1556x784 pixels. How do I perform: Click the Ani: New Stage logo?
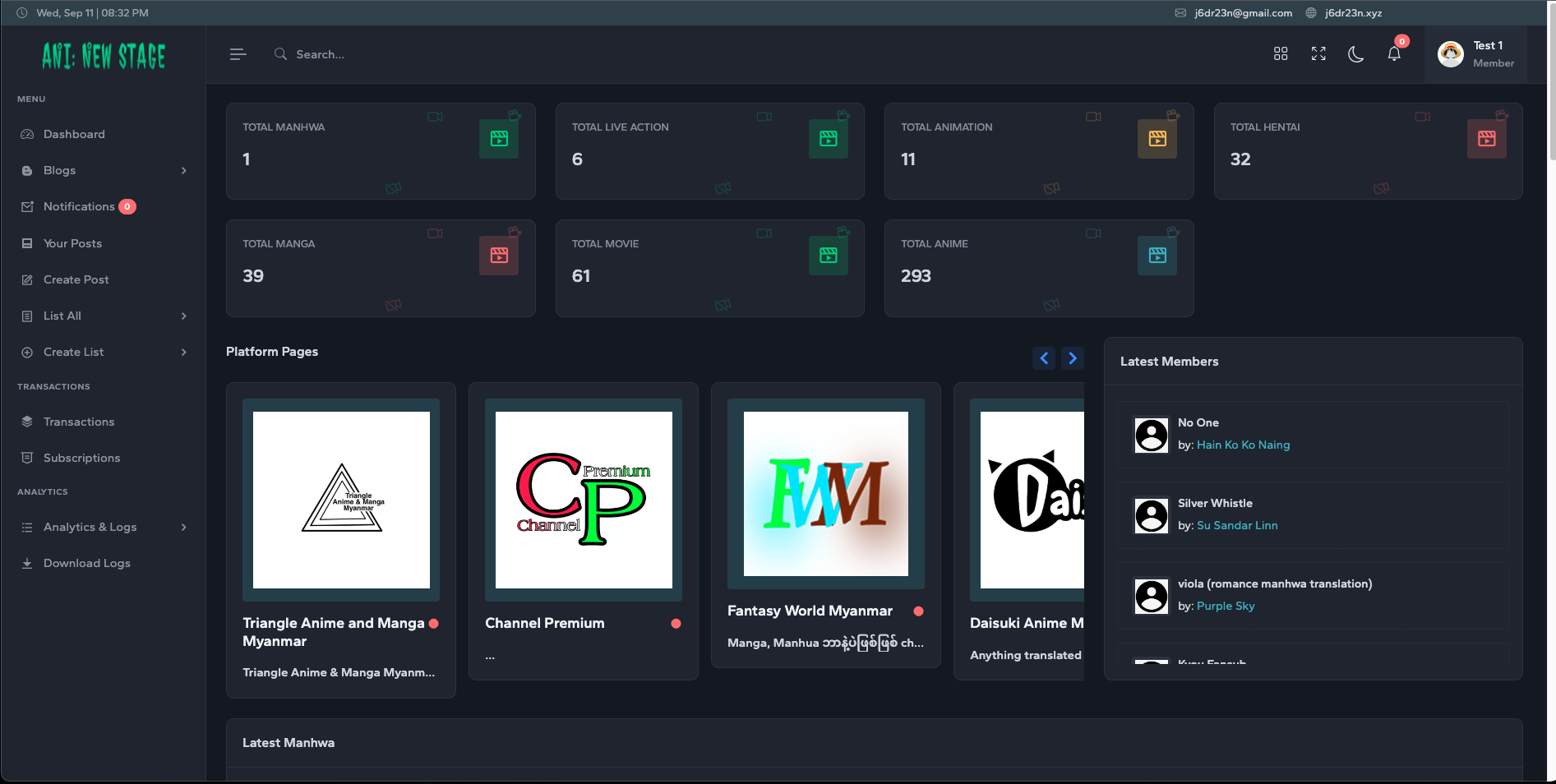coord(104,56)
